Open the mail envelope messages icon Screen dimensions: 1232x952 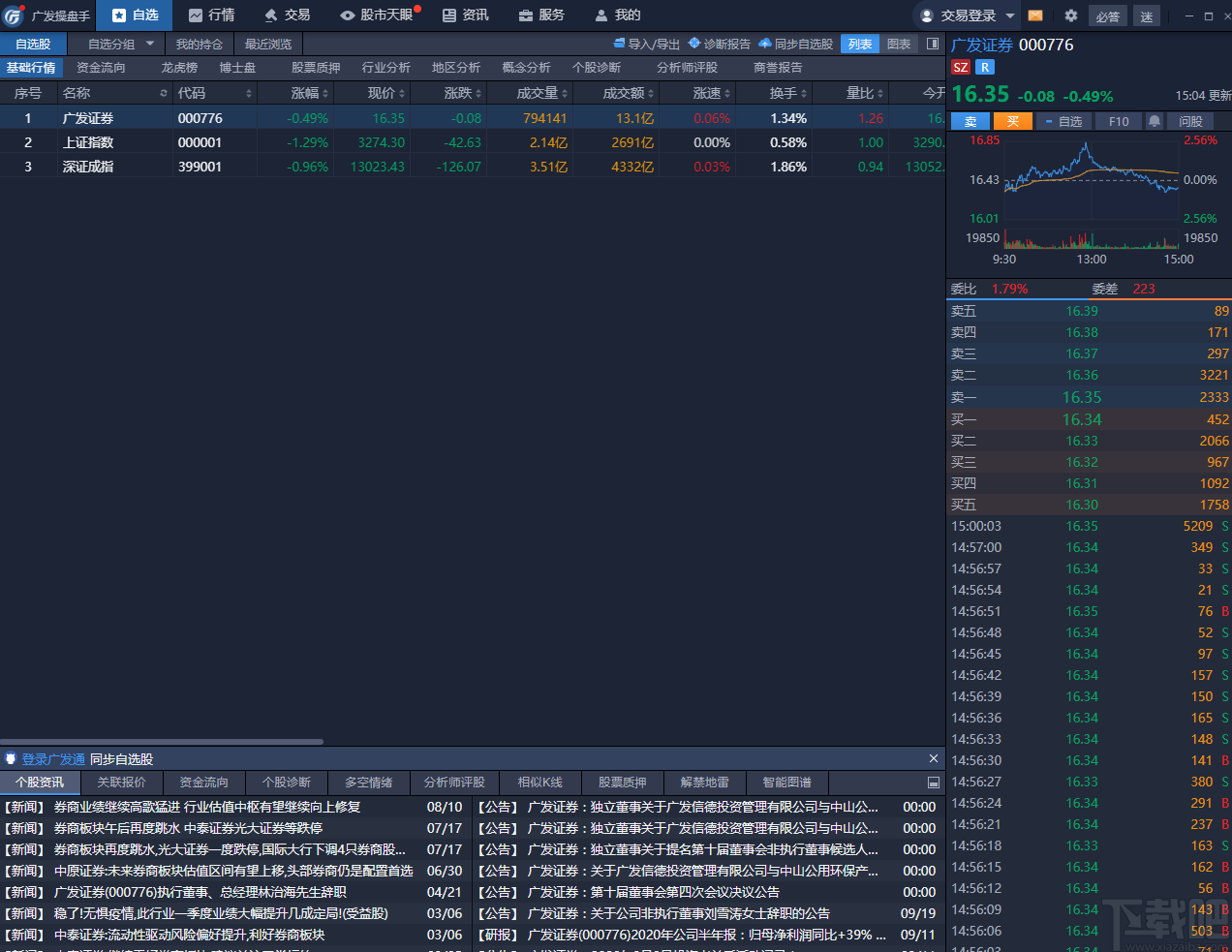(1035, 15)
